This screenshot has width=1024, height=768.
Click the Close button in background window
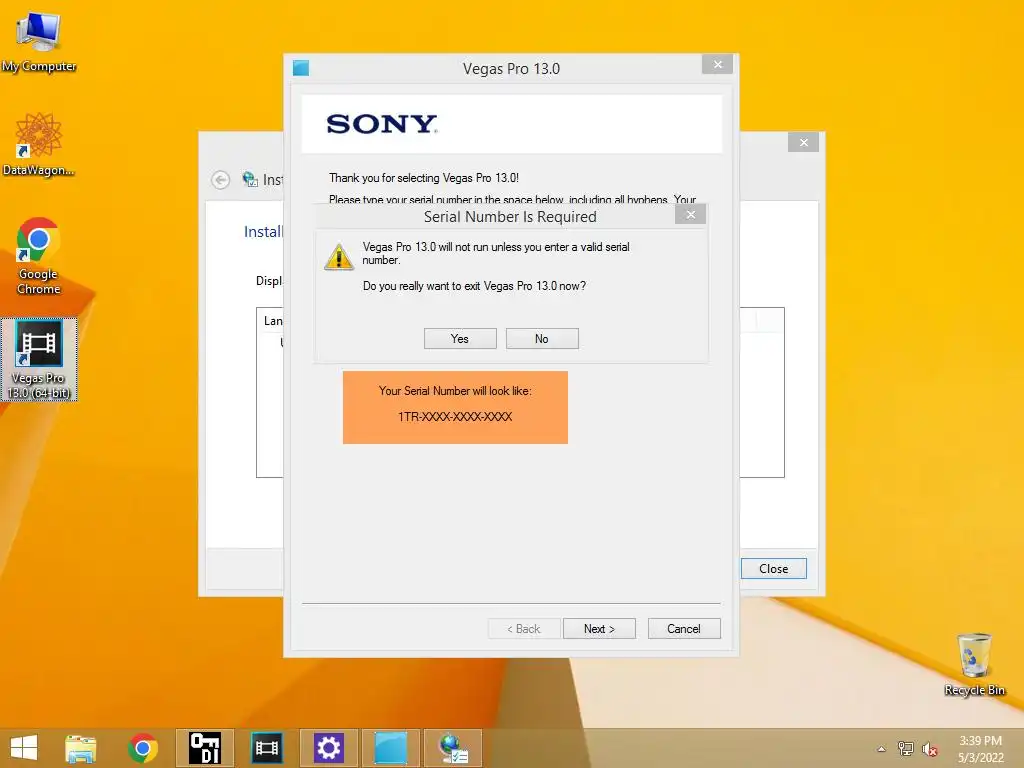pyautogui.click(x=773, y=568)
